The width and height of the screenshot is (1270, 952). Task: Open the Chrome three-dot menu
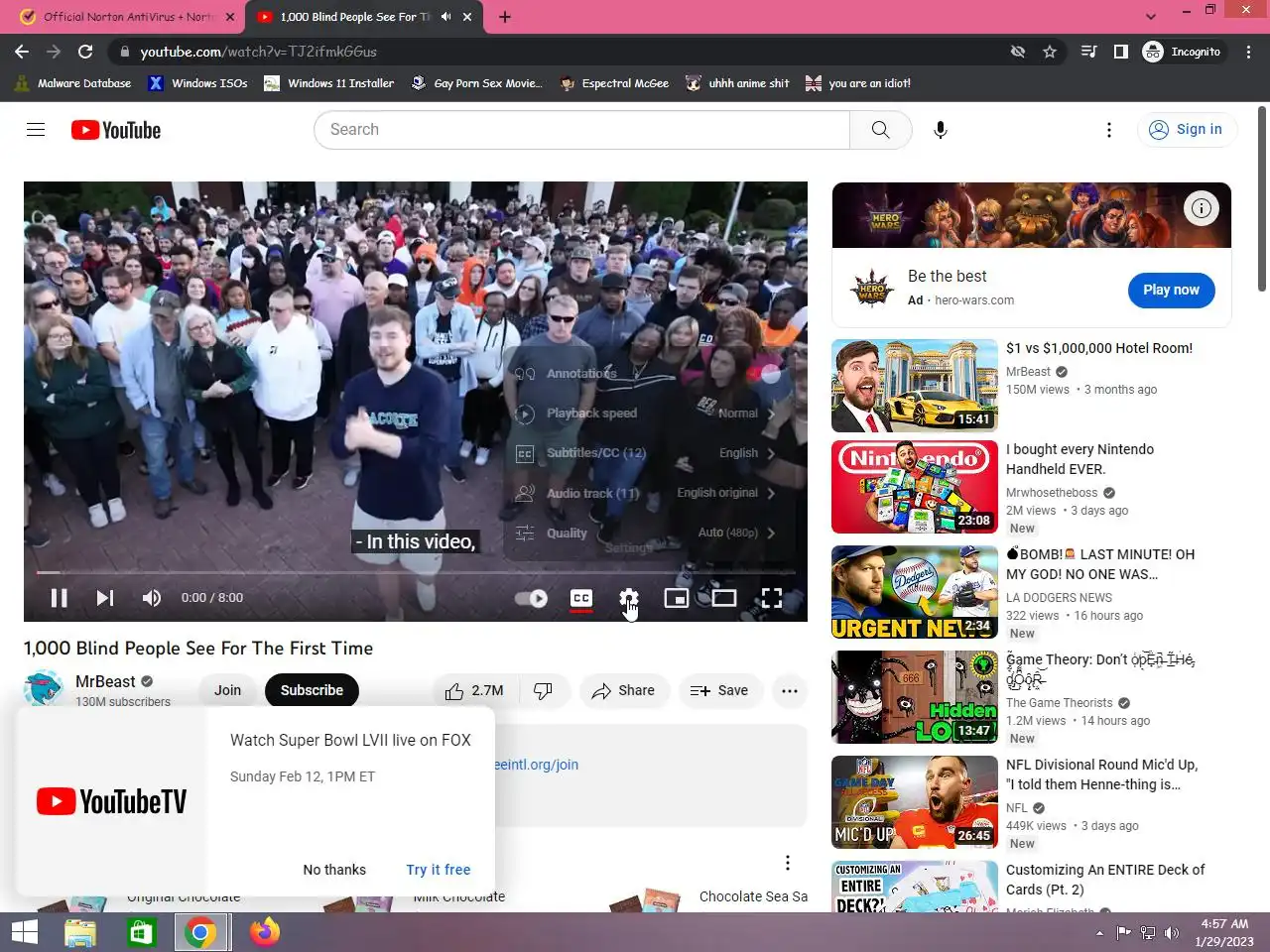(1248, 52)
